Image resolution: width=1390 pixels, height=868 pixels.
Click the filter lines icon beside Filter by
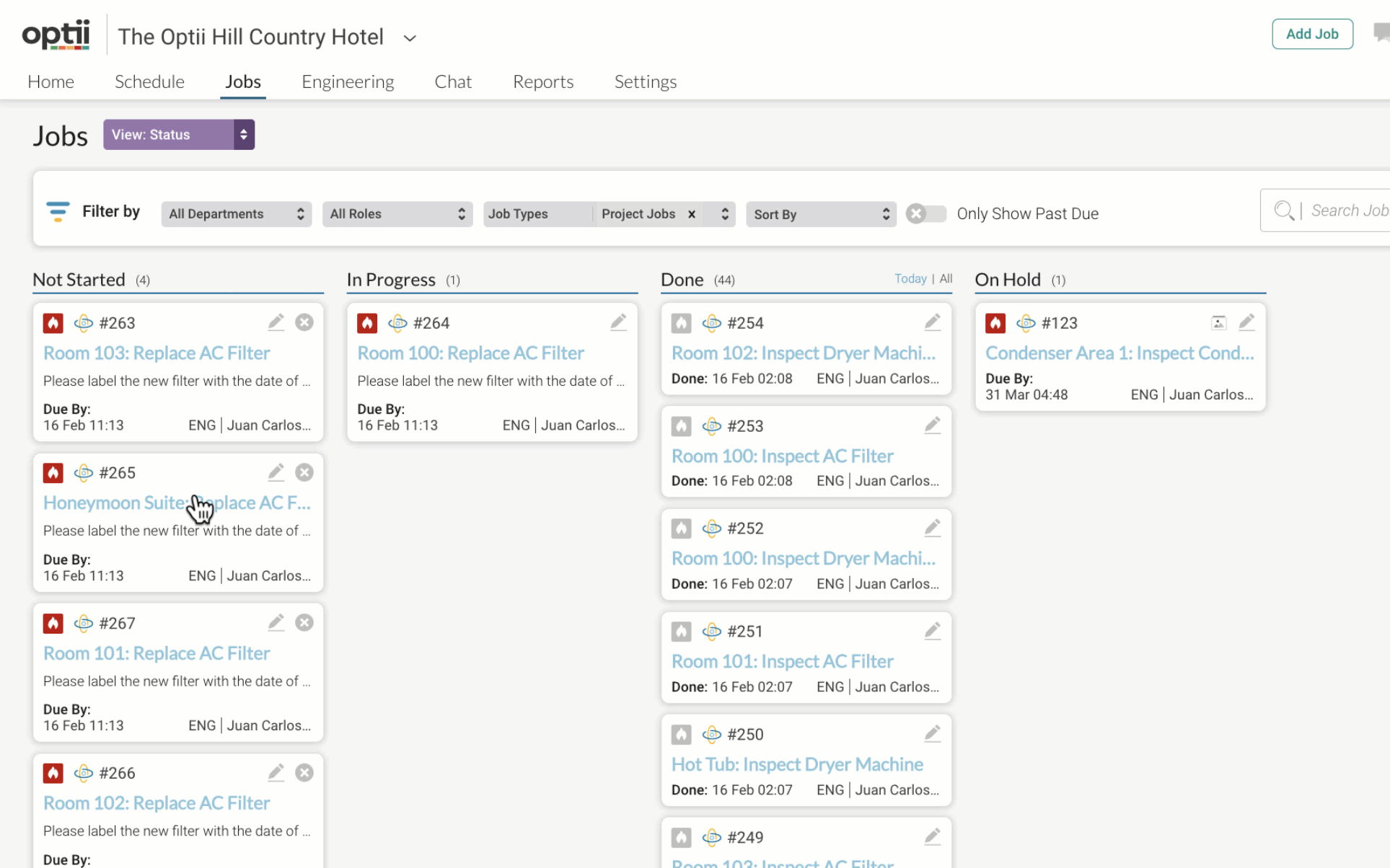pos(58,211)
